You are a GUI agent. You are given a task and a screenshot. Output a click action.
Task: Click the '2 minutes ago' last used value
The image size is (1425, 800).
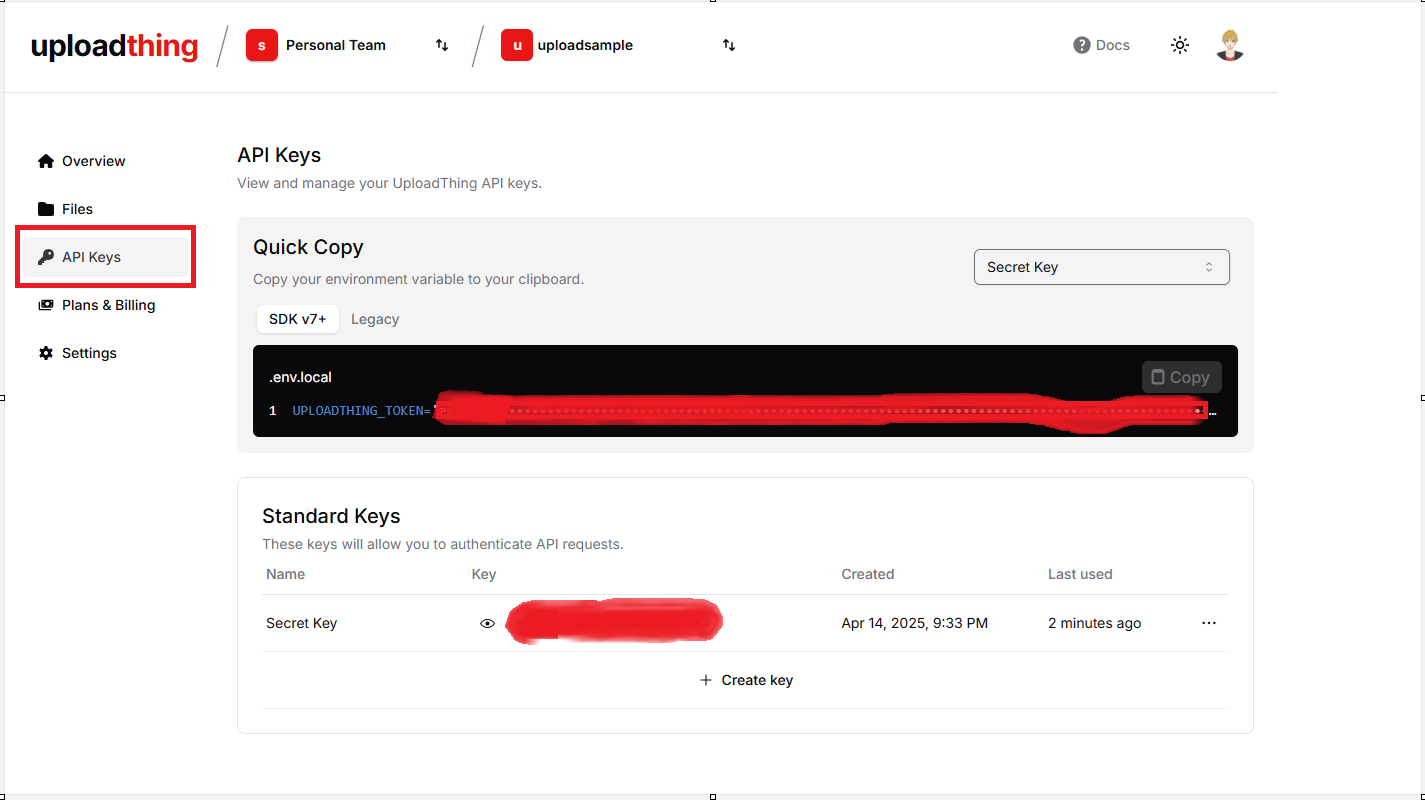pos(1094,623)
